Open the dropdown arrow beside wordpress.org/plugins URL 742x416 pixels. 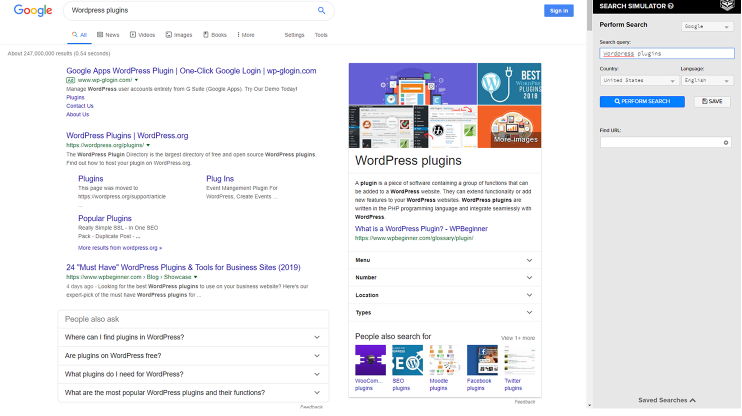pyautogui.click(x=148, y=145)
